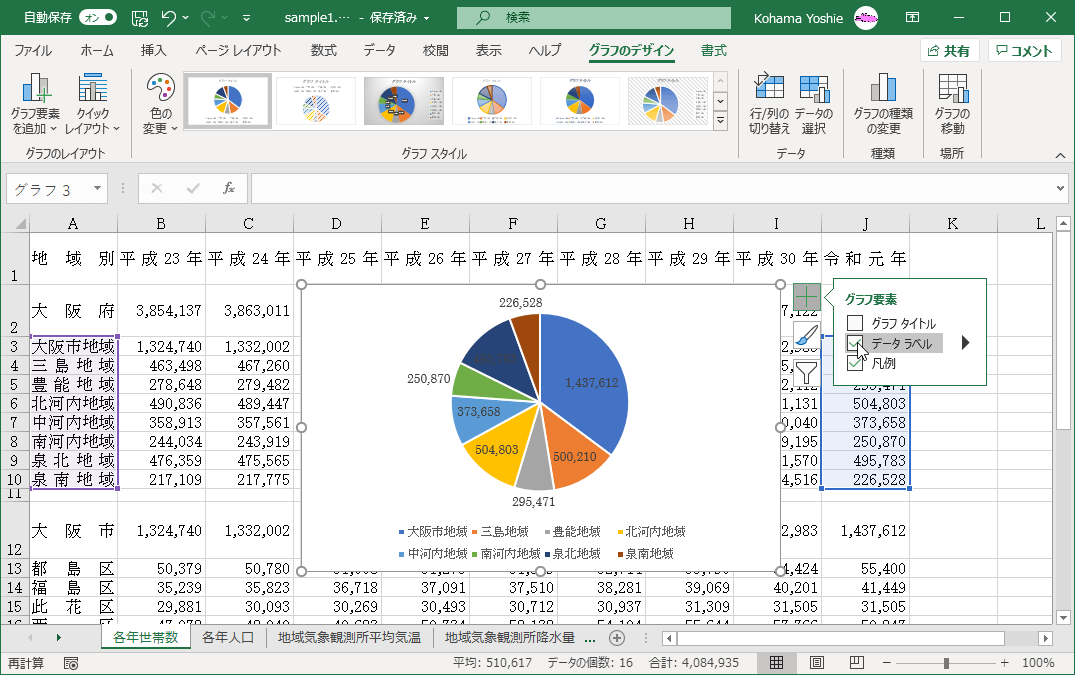
Task: Select the dark-background third chart style thumbnail
Action: point(404,101)
